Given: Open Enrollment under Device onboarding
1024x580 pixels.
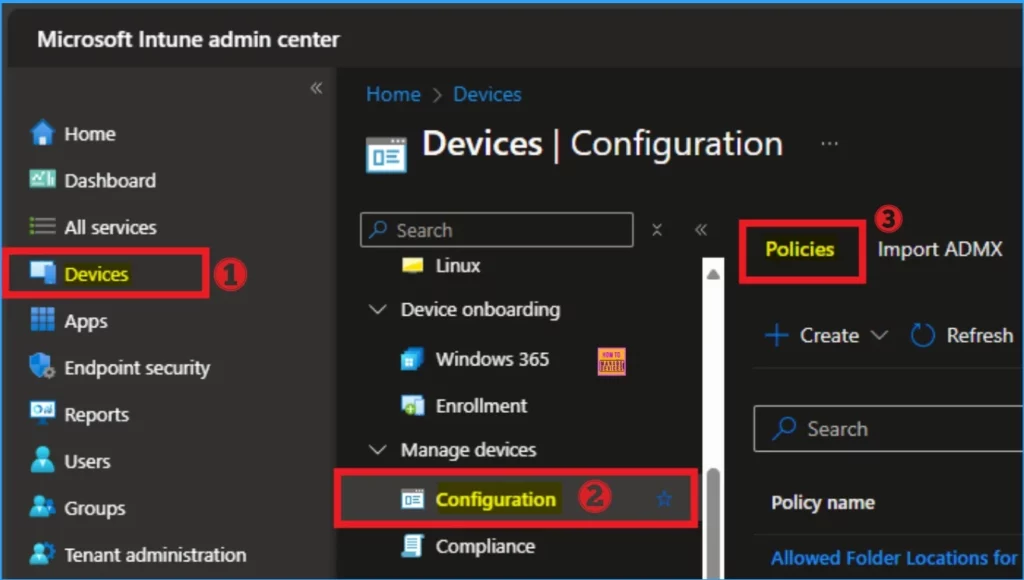Looking at the screenshot, I should click(x=464, y=406).
